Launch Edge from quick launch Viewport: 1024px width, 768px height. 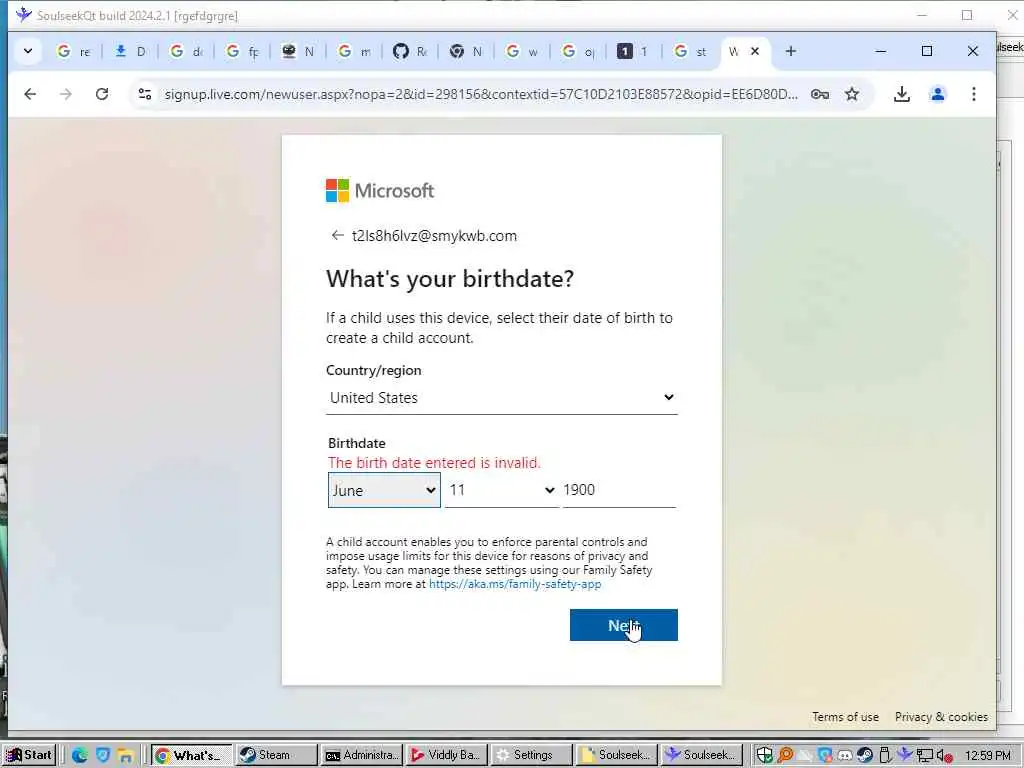click(x=80, y=756)
